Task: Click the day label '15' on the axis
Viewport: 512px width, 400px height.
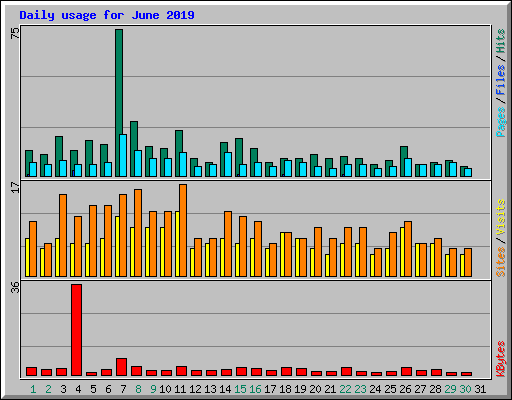Action: [240, 389]
